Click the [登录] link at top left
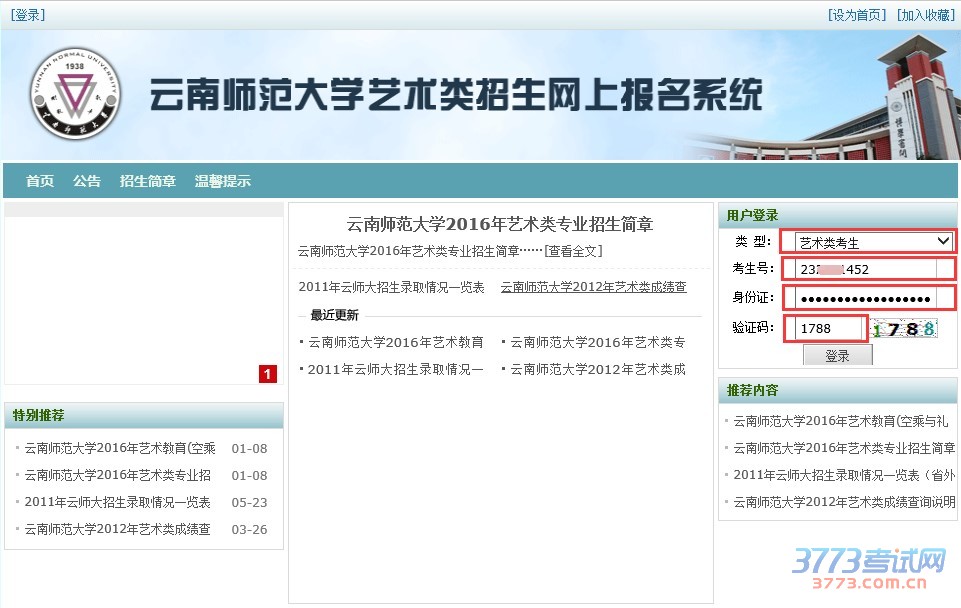961x608 pixels. pos(28,15)
